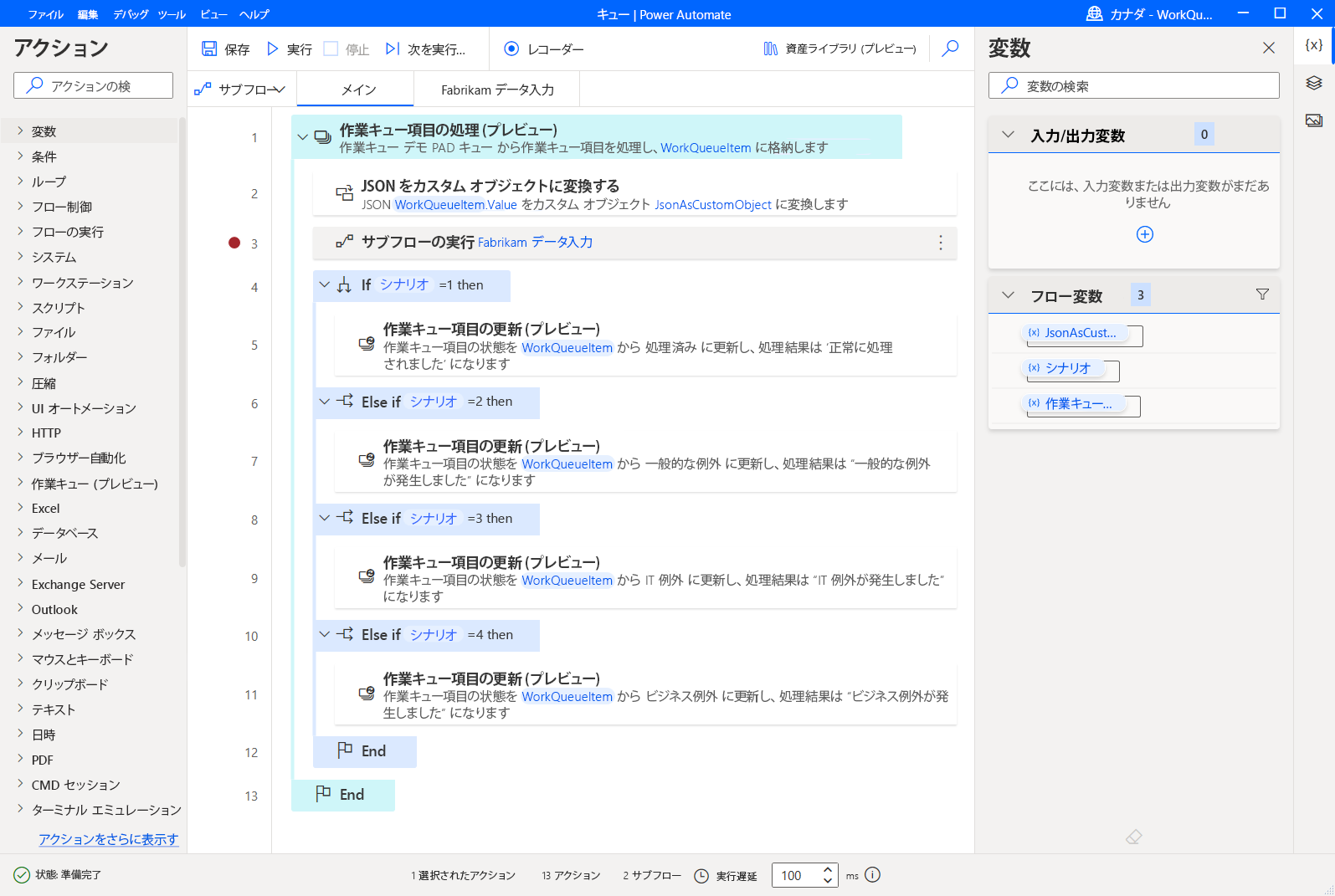Open the デバッグ menu
Screen dimensions: 1335x896
pos(131,14)
